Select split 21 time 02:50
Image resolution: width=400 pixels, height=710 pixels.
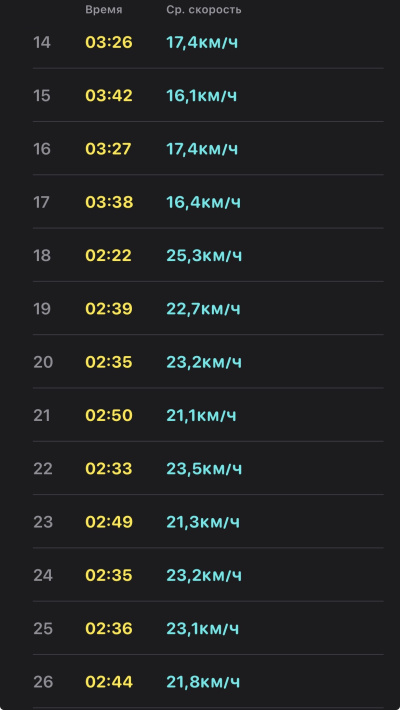(x=109, y=415)
